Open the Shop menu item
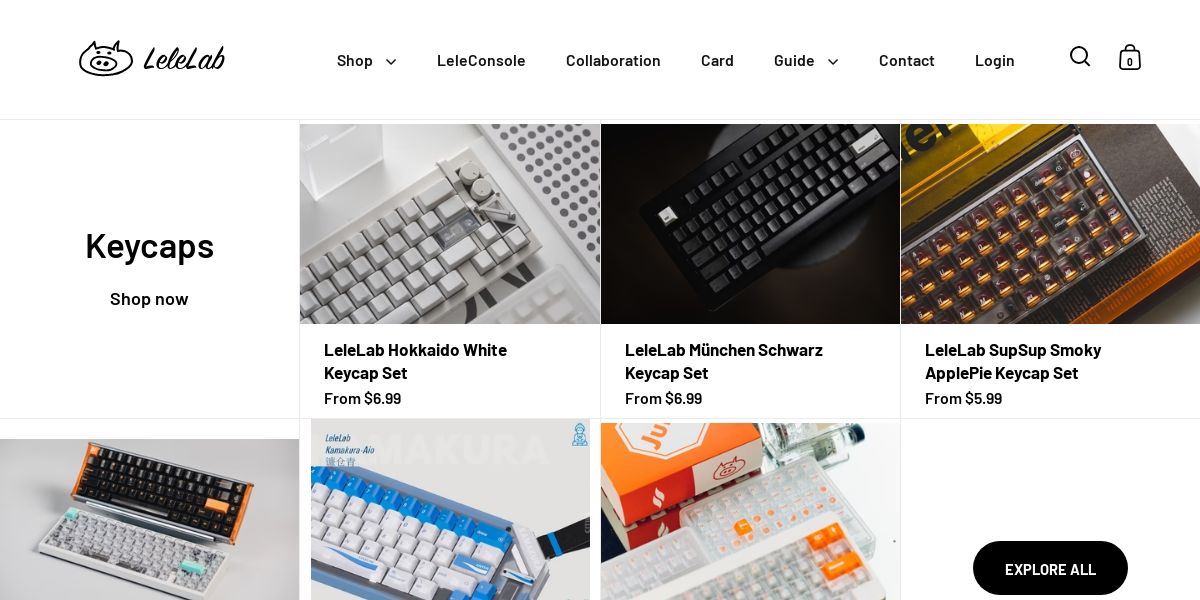Viewport: 1200px width, 600px height. click(355, 60)
